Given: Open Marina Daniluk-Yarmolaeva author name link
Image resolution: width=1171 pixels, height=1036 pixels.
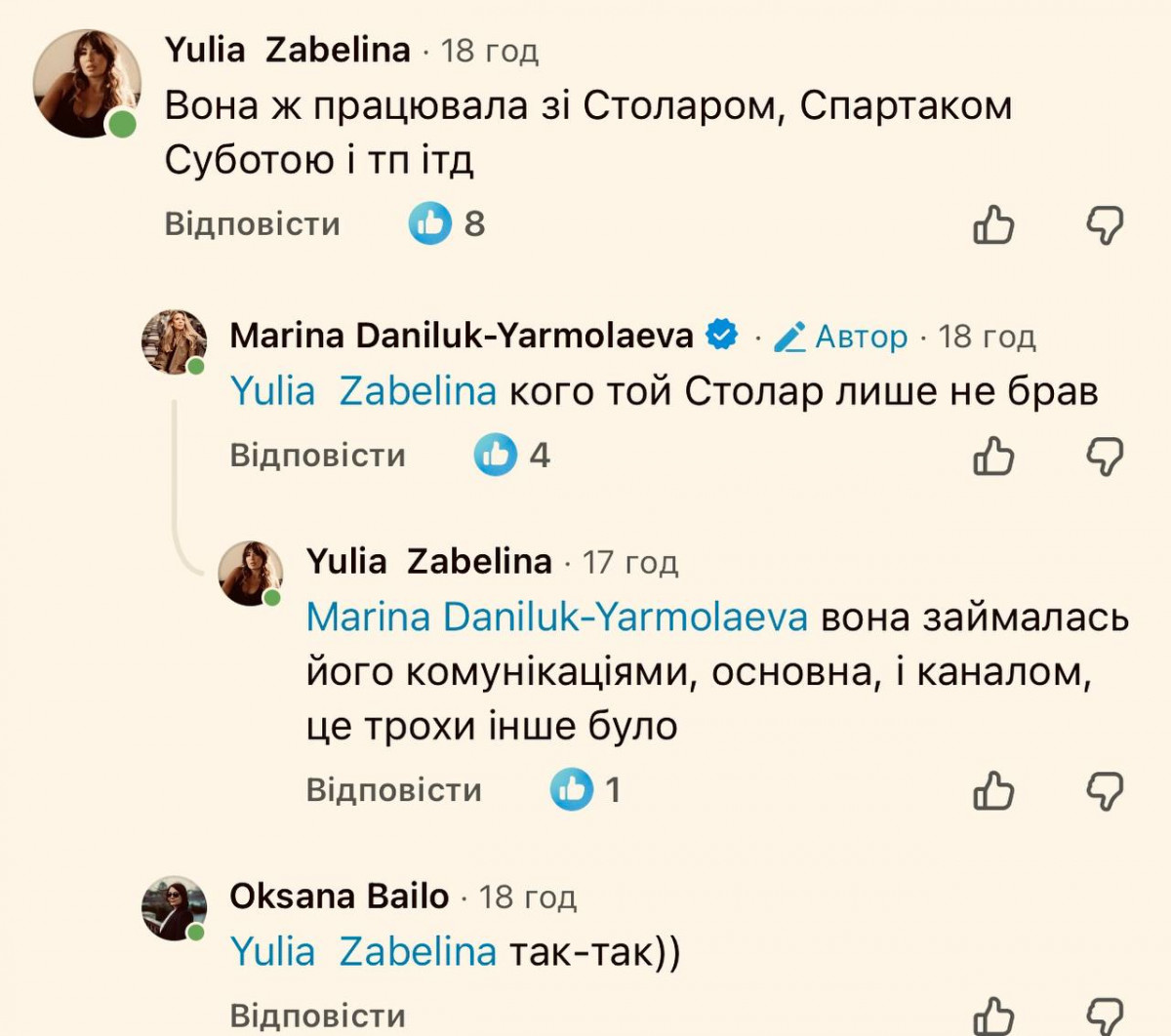Looking at the screenshot, I should coord(461,336).
